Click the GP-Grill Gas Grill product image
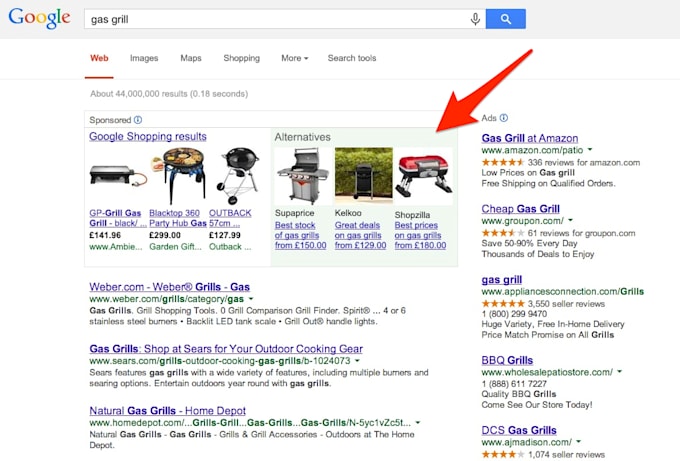 coord(118,176)
